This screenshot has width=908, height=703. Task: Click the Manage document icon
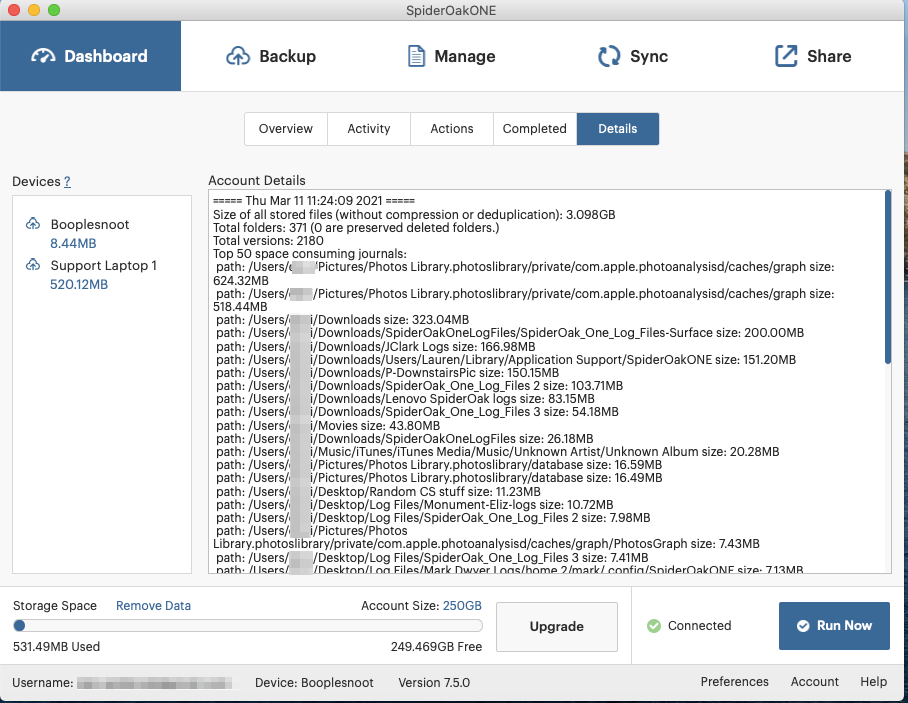pyautogui.click(x=416, y=56)
